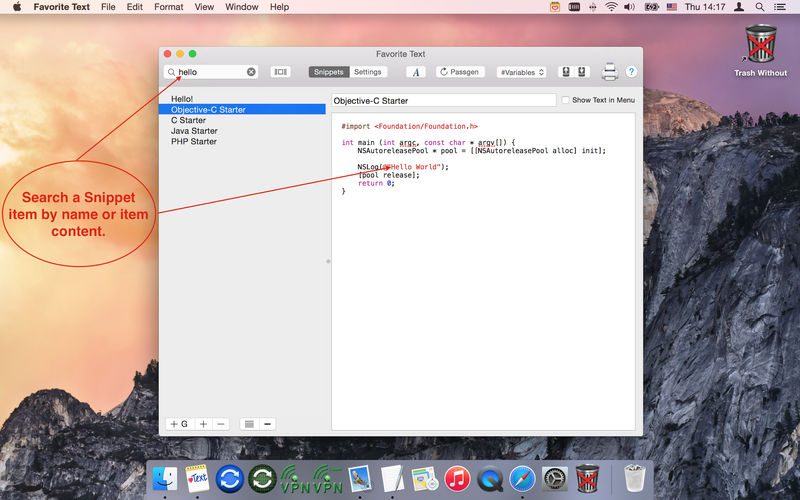Switch to the Settings tab
This screenshot has width=800, height=500.
click(368, 72)
